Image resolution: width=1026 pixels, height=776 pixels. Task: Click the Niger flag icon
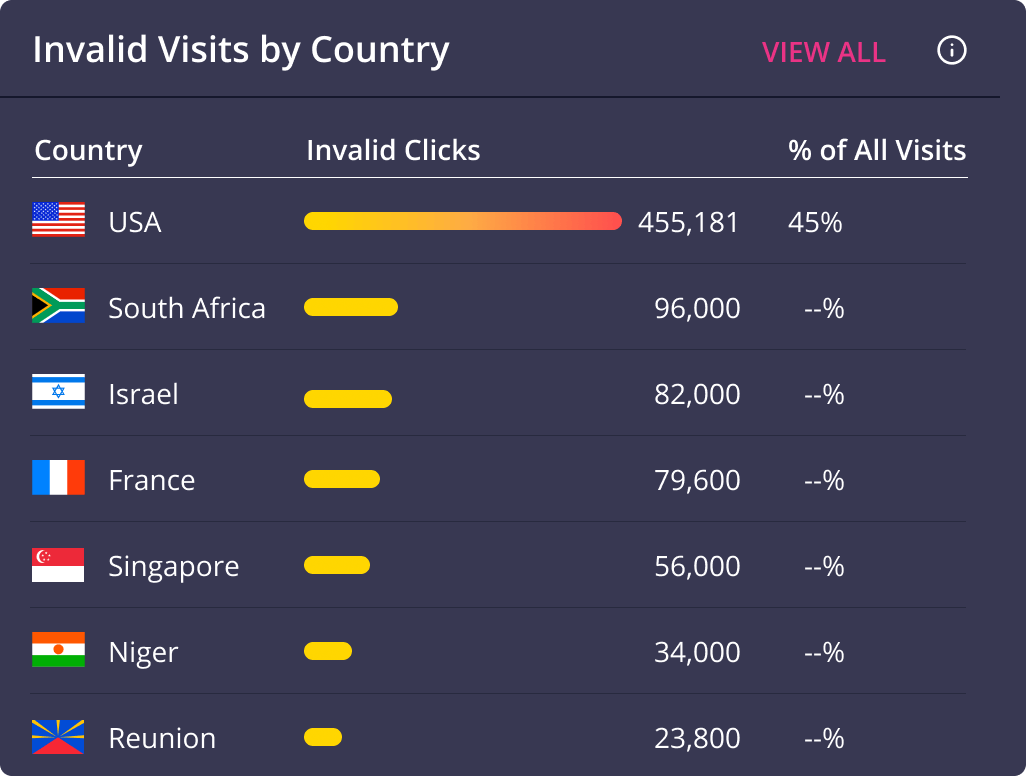[x=58, y=650]
